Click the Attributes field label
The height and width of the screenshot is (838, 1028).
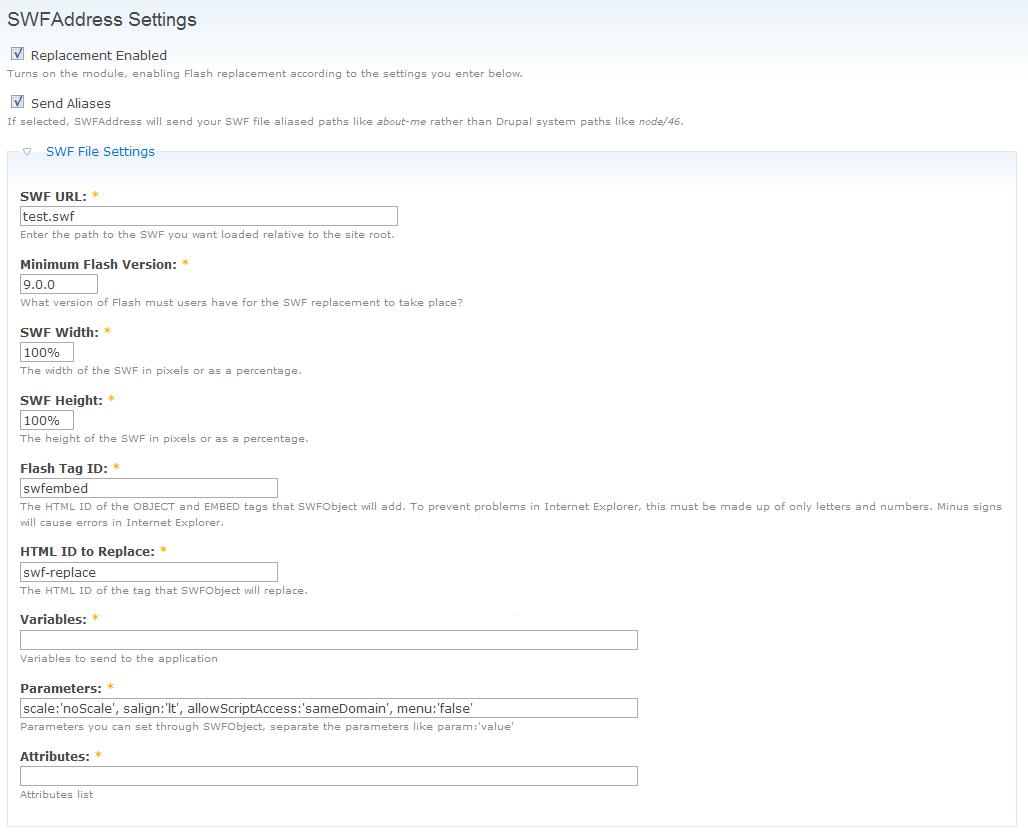click(x=55, y=757)
